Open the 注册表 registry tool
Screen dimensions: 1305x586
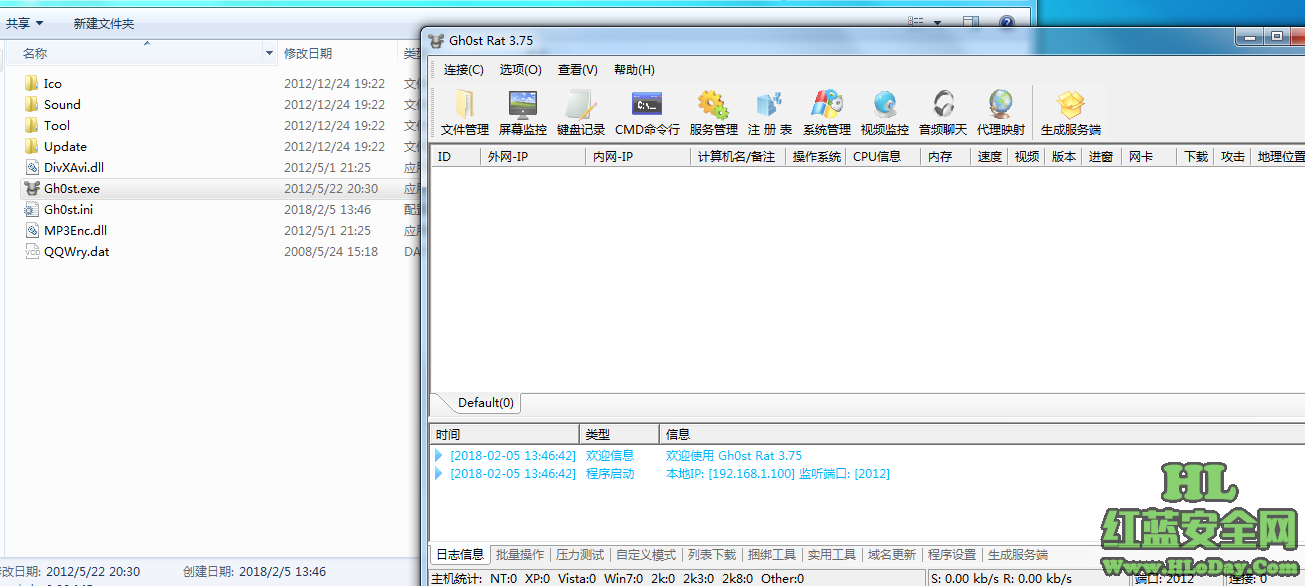(770, 112)
